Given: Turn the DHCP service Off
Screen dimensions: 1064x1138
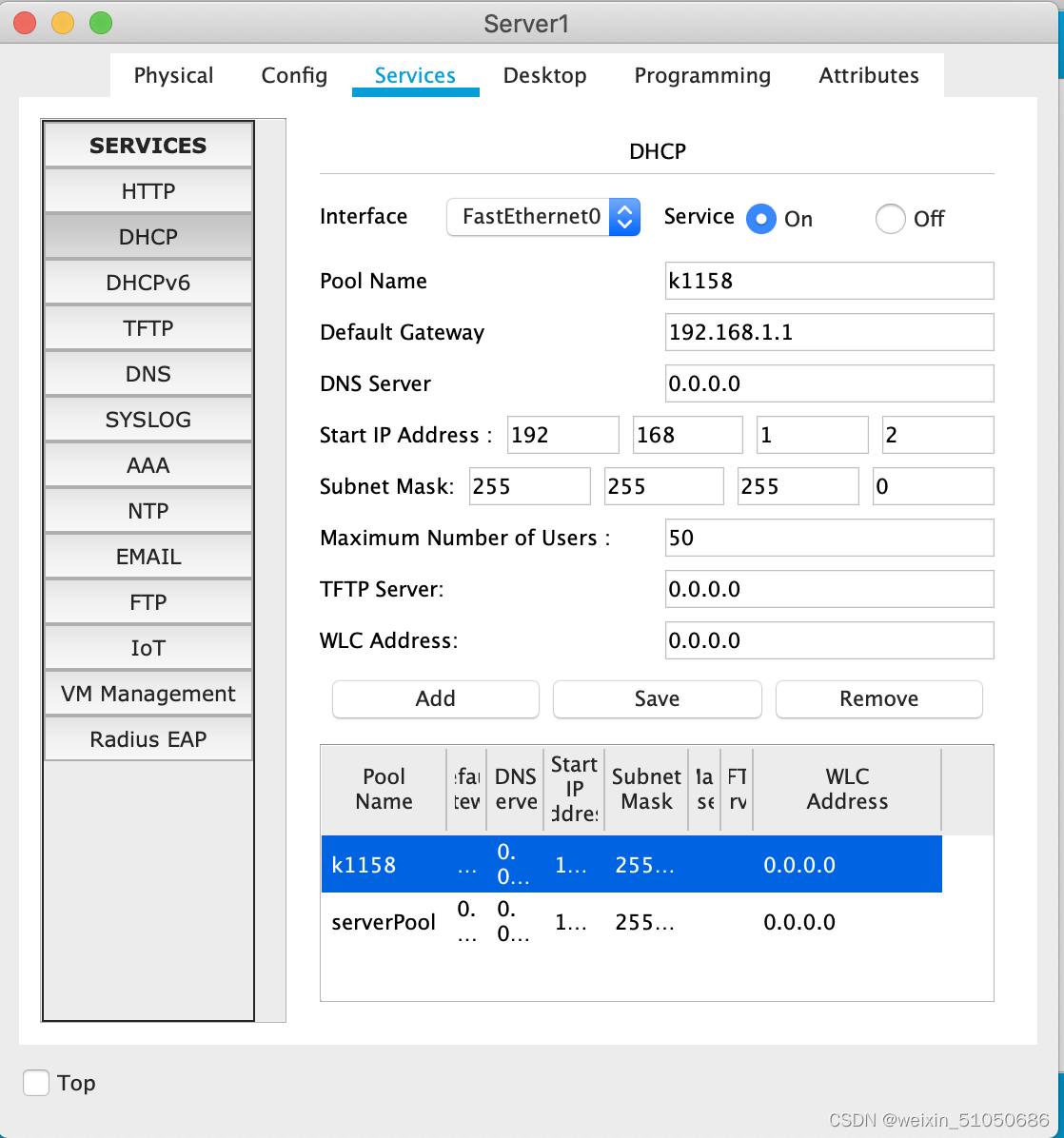Looking at the screenshot, I should pos(890,219).
